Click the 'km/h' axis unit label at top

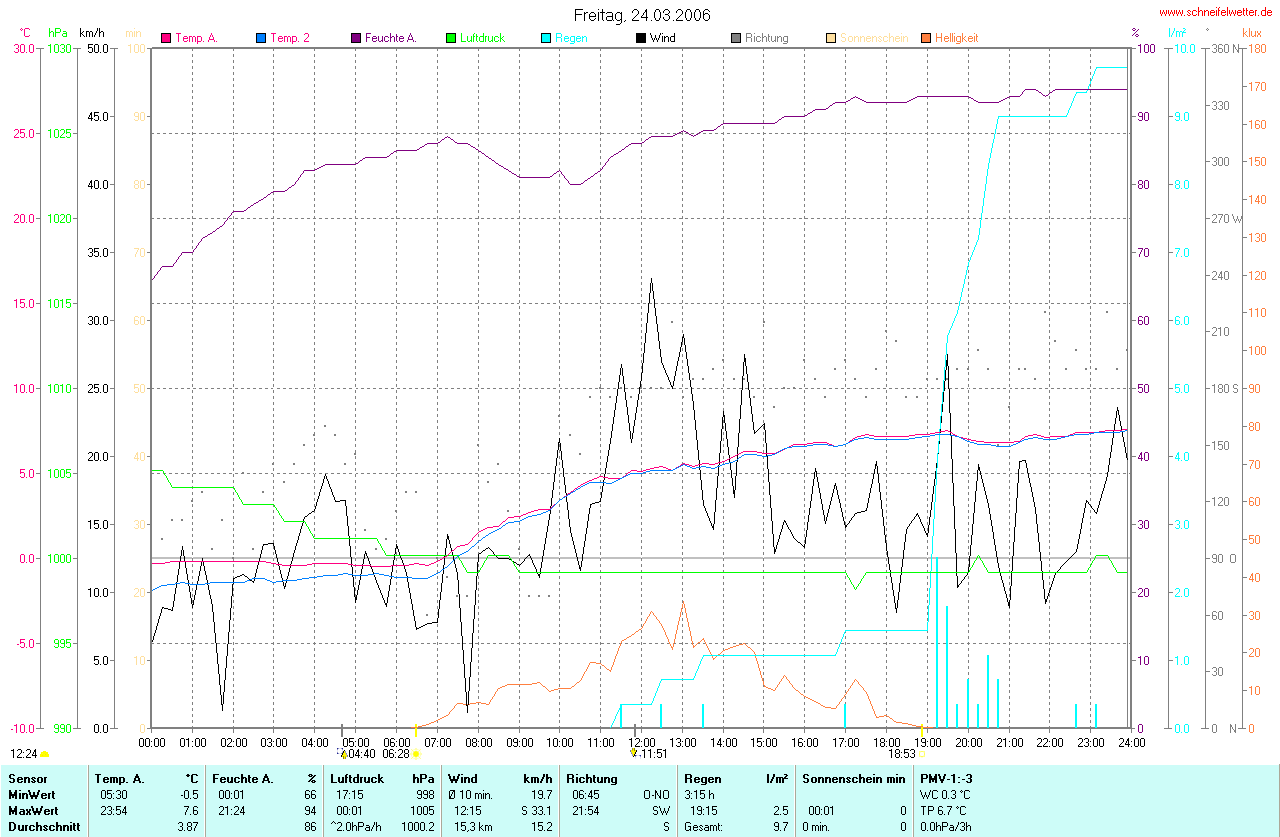[x=92, y=33]
